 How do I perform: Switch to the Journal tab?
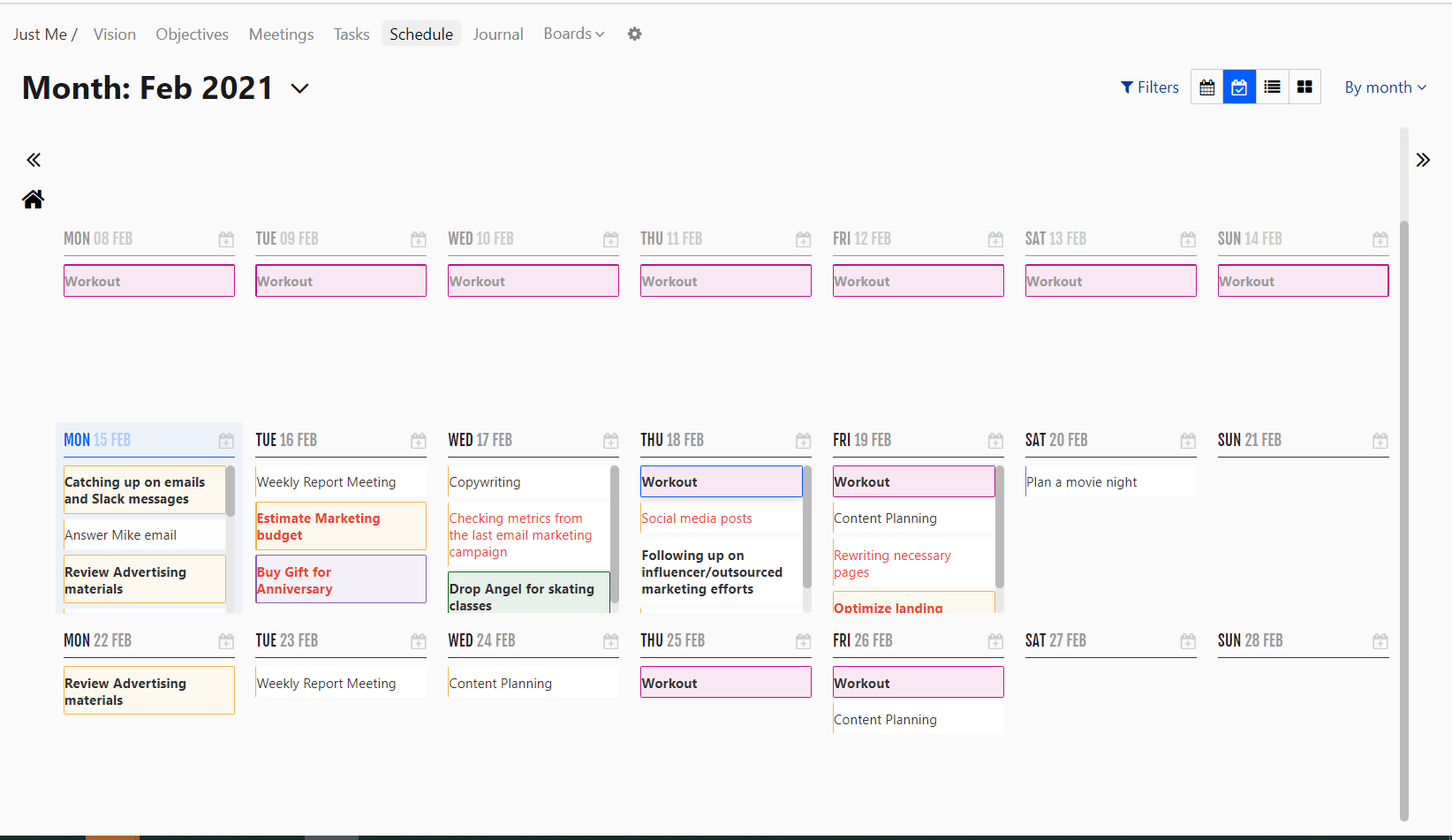tap(498, 34)
